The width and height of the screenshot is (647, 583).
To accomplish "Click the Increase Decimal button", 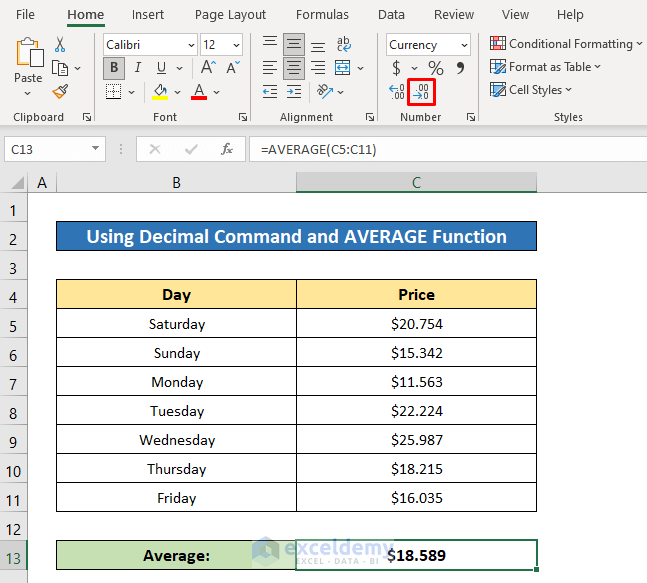I will click(397, 92).
